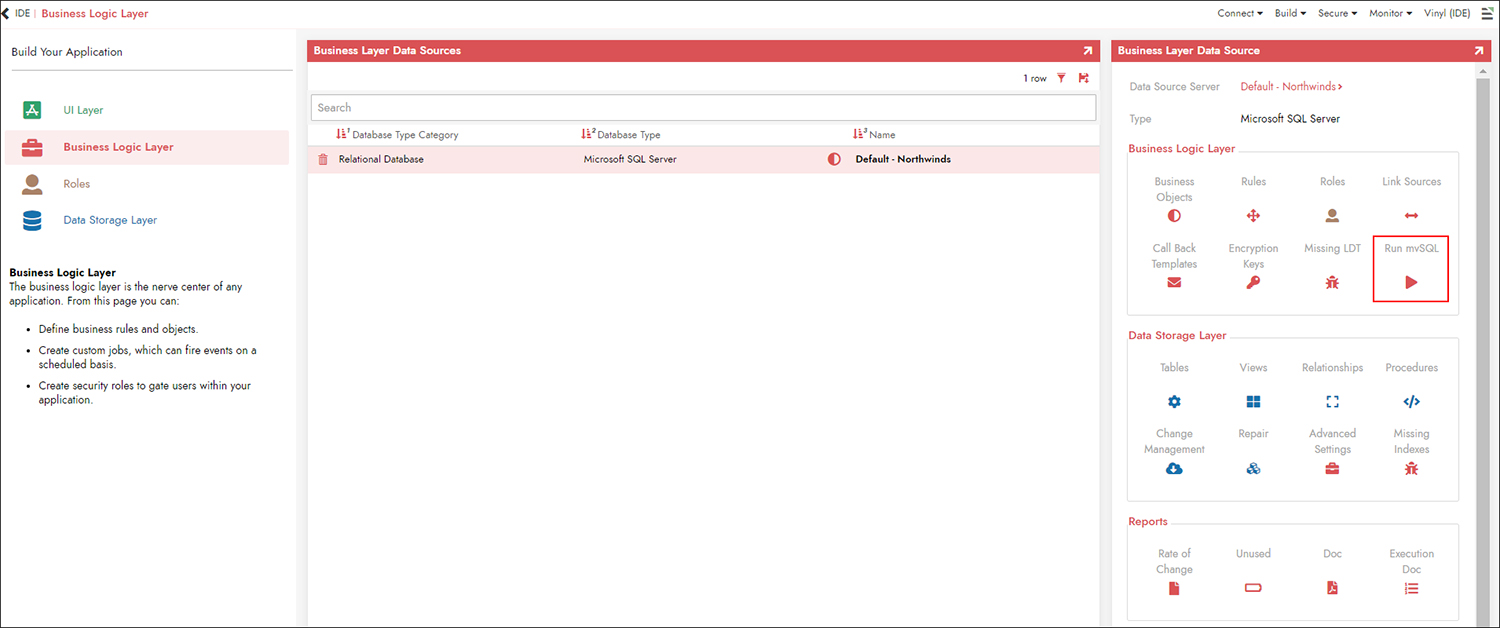Open the Relationships icon
The height and width of the screenshot is (628, 1500).
pyautogui.click(x=1332, y=401)
